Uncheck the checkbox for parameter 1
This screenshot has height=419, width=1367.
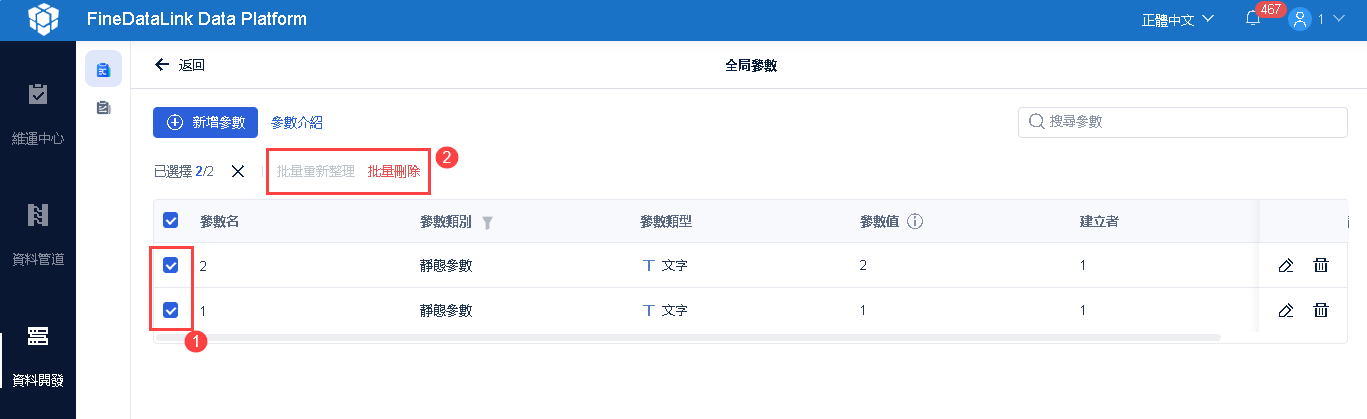point(171,310)
